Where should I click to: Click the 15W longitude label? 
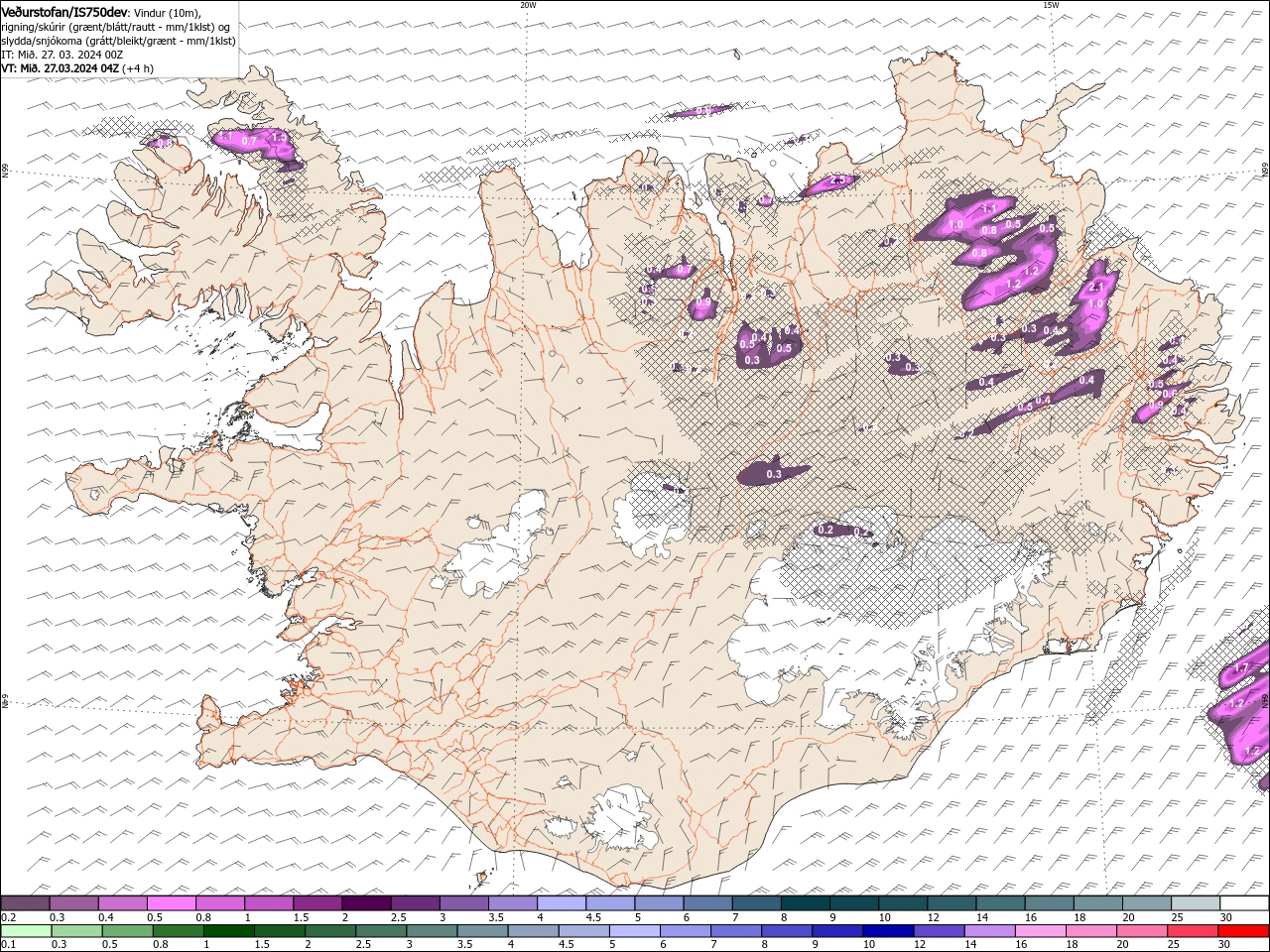click(x=1051, y=5)
